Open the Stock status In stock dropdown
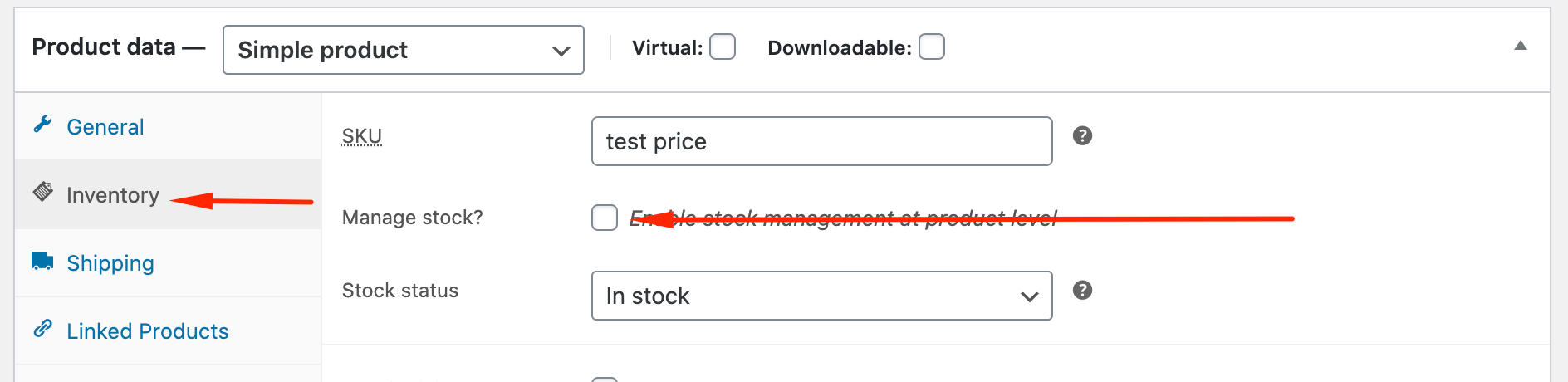 click(821, 296)
